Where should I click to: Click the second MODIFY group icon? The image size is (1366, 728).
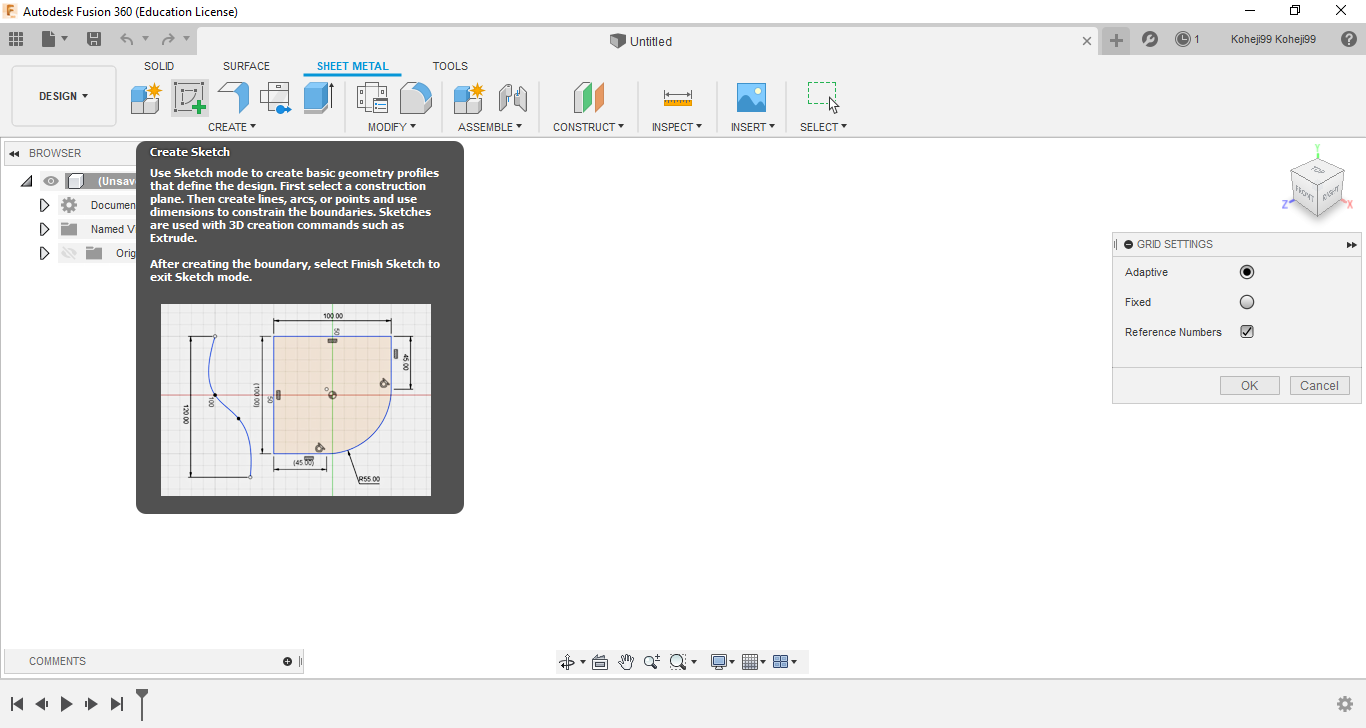[415, 98]
